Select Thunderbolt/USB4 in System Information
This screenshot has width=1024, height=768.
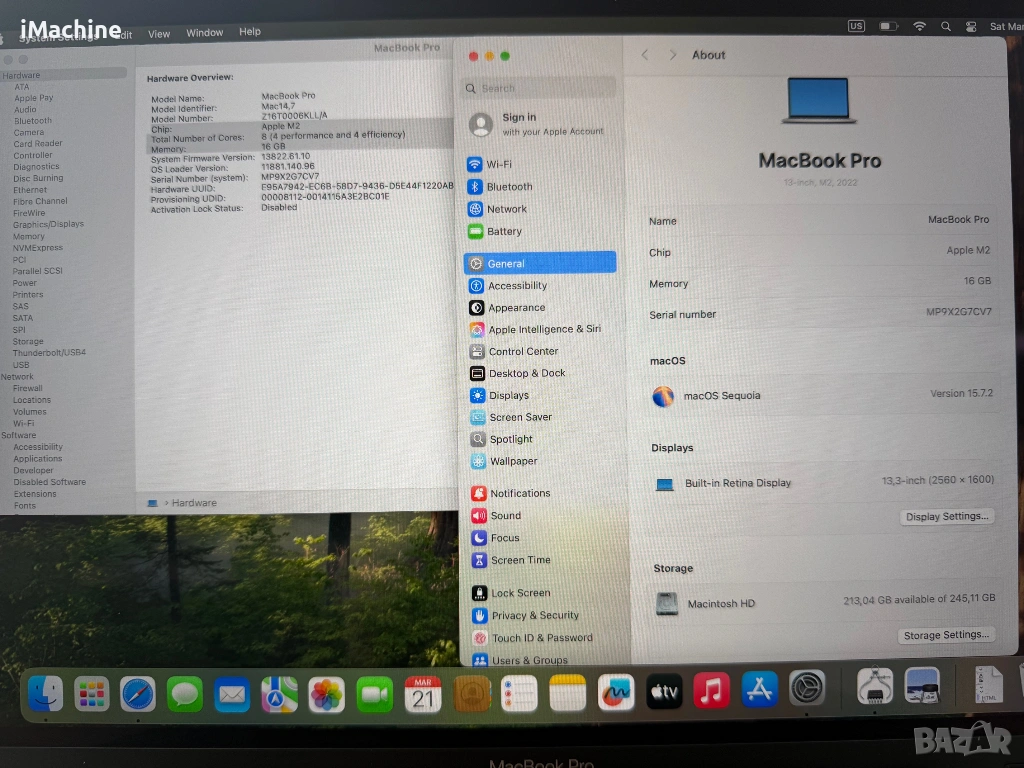tap(49, 353)
